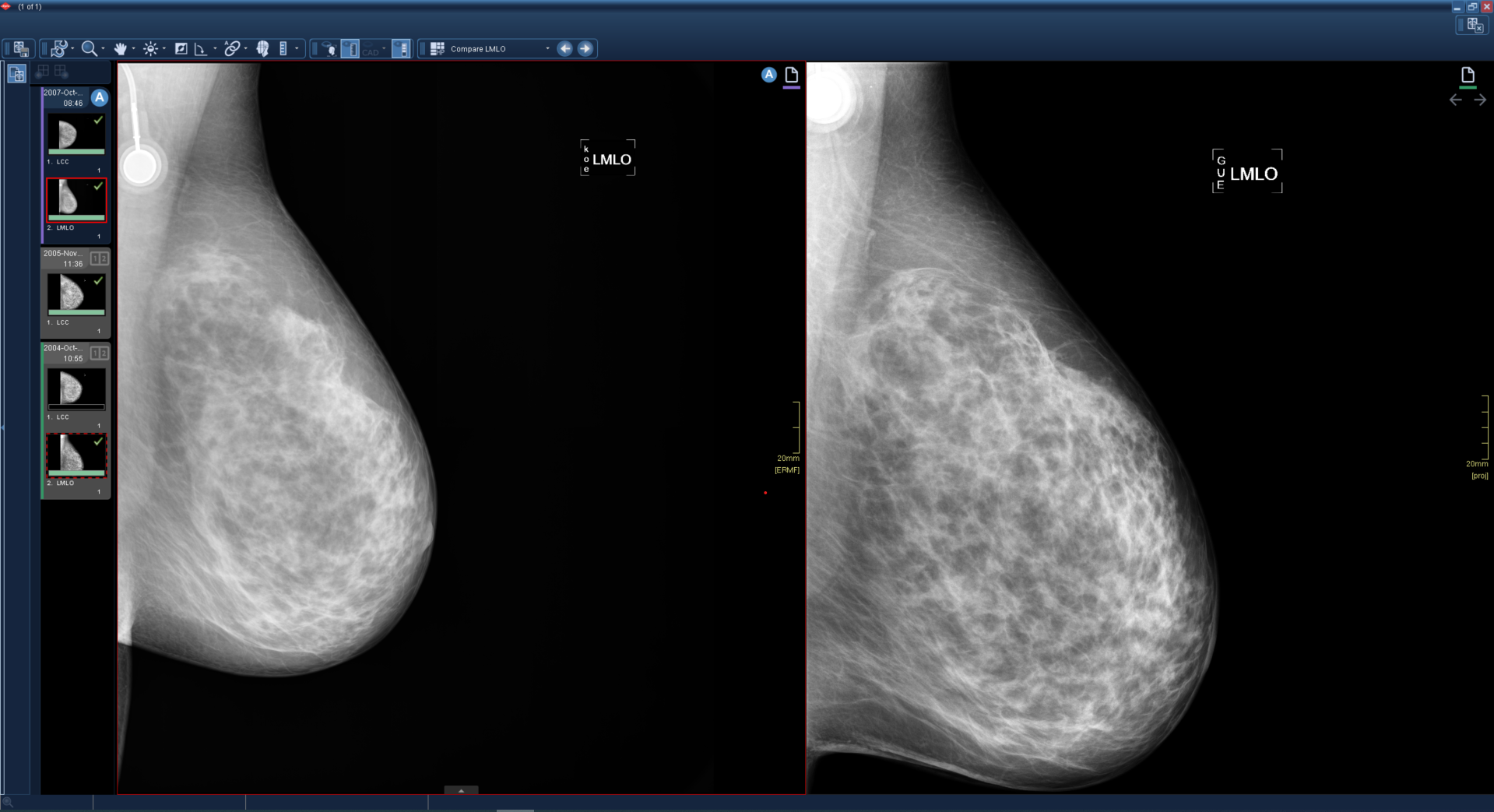This screenshot has height=812, width=1494.
Task: Click the rotate/flip image tool
Action: tap(59, 49)
